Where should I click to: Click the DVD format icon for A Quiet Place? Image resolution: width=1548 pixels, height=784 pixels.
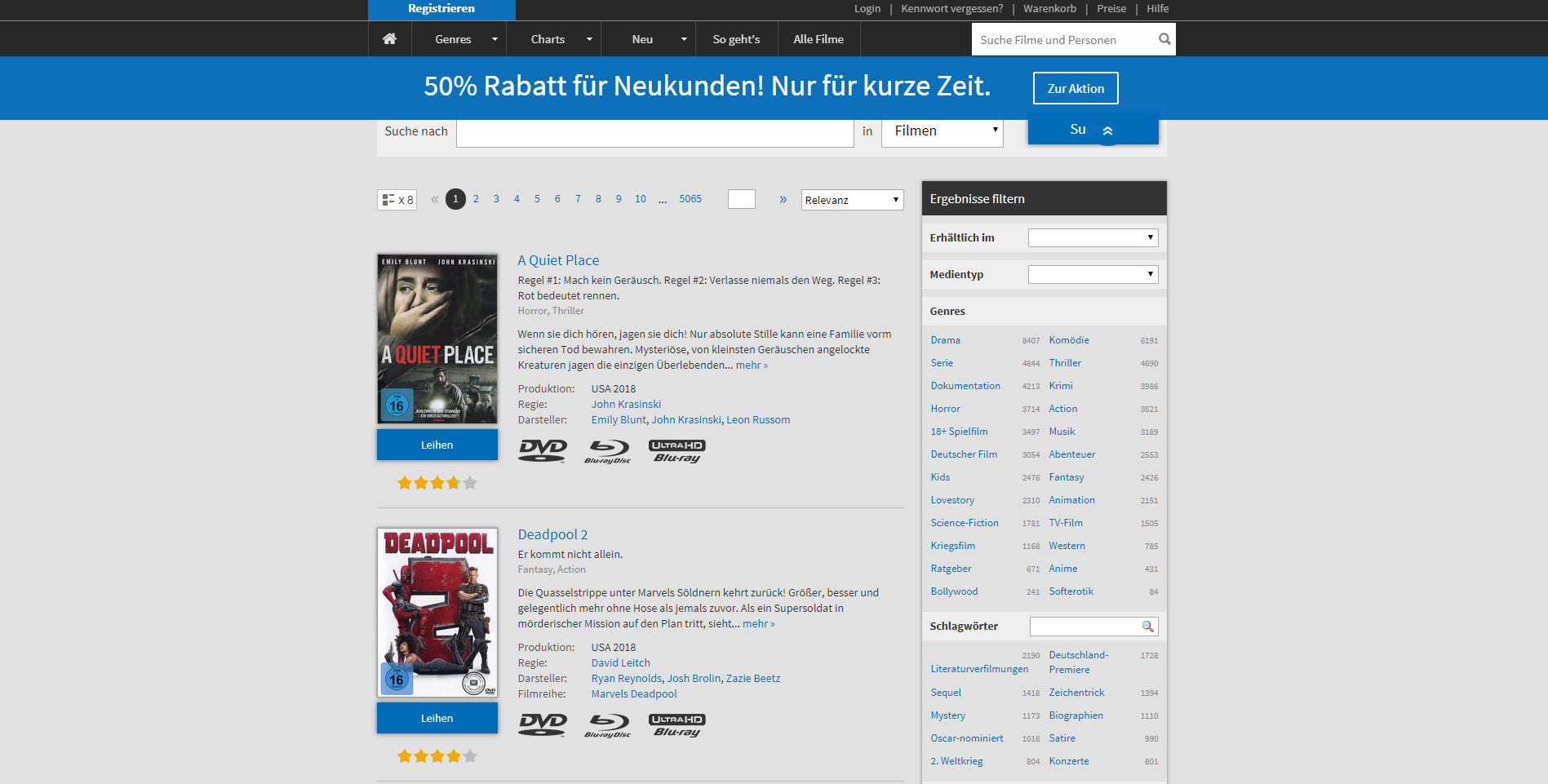[543, 450]
